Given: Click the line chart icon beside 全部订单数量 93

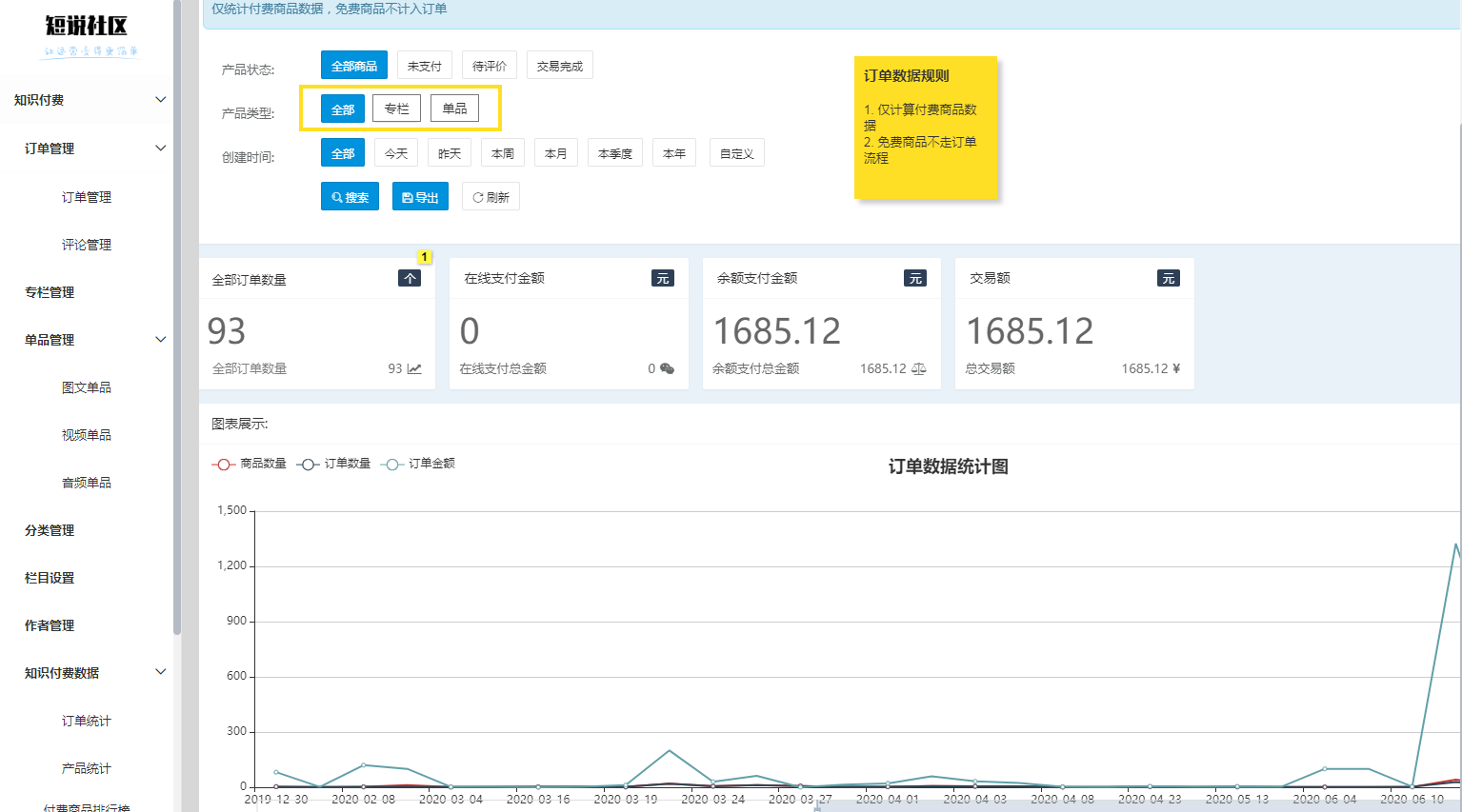Looking at the screenshot, I should pyautogui.click(x=414, y=368).
